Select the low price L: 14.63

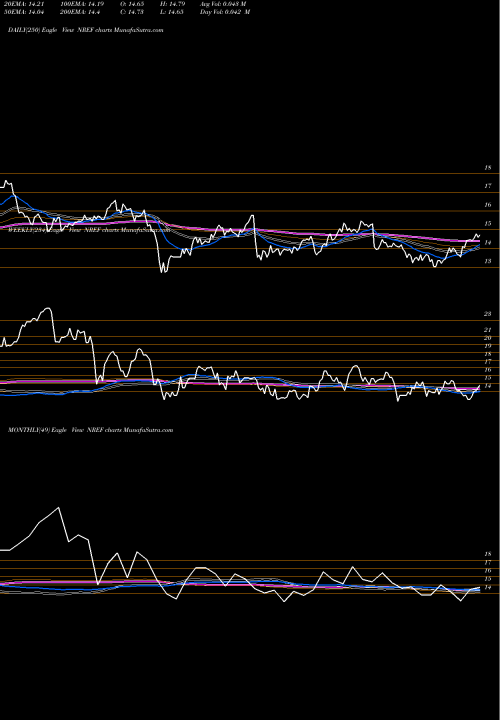pos(172,12)
